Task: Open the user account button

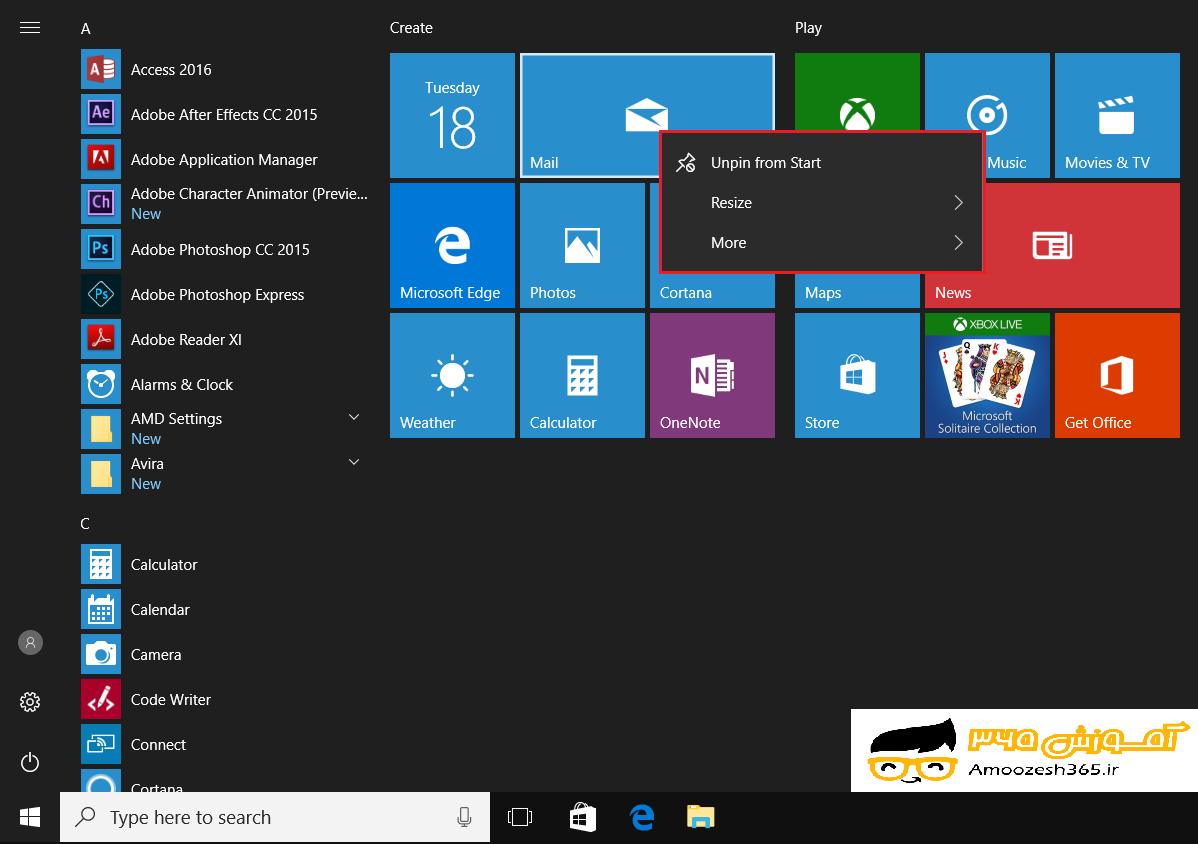Action: (x=31, y=642)
